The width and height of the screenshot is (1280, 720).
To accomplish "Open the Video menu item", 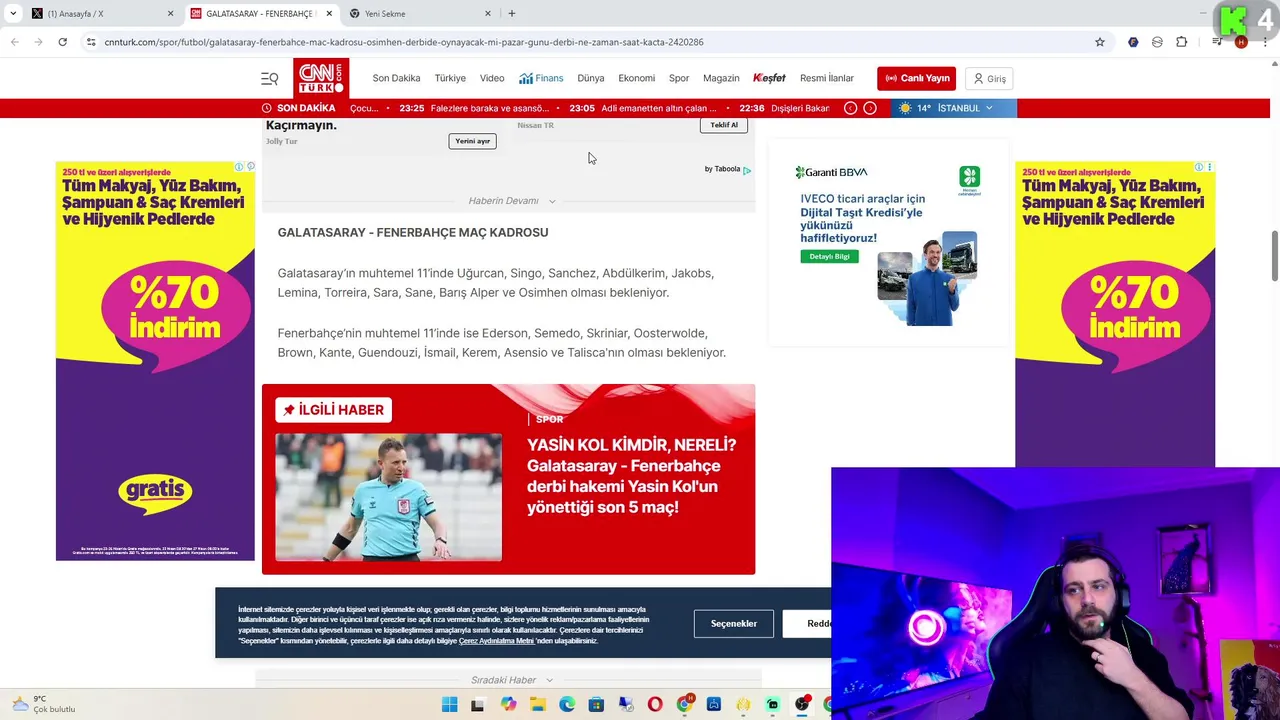I will (x=492, y=78).
